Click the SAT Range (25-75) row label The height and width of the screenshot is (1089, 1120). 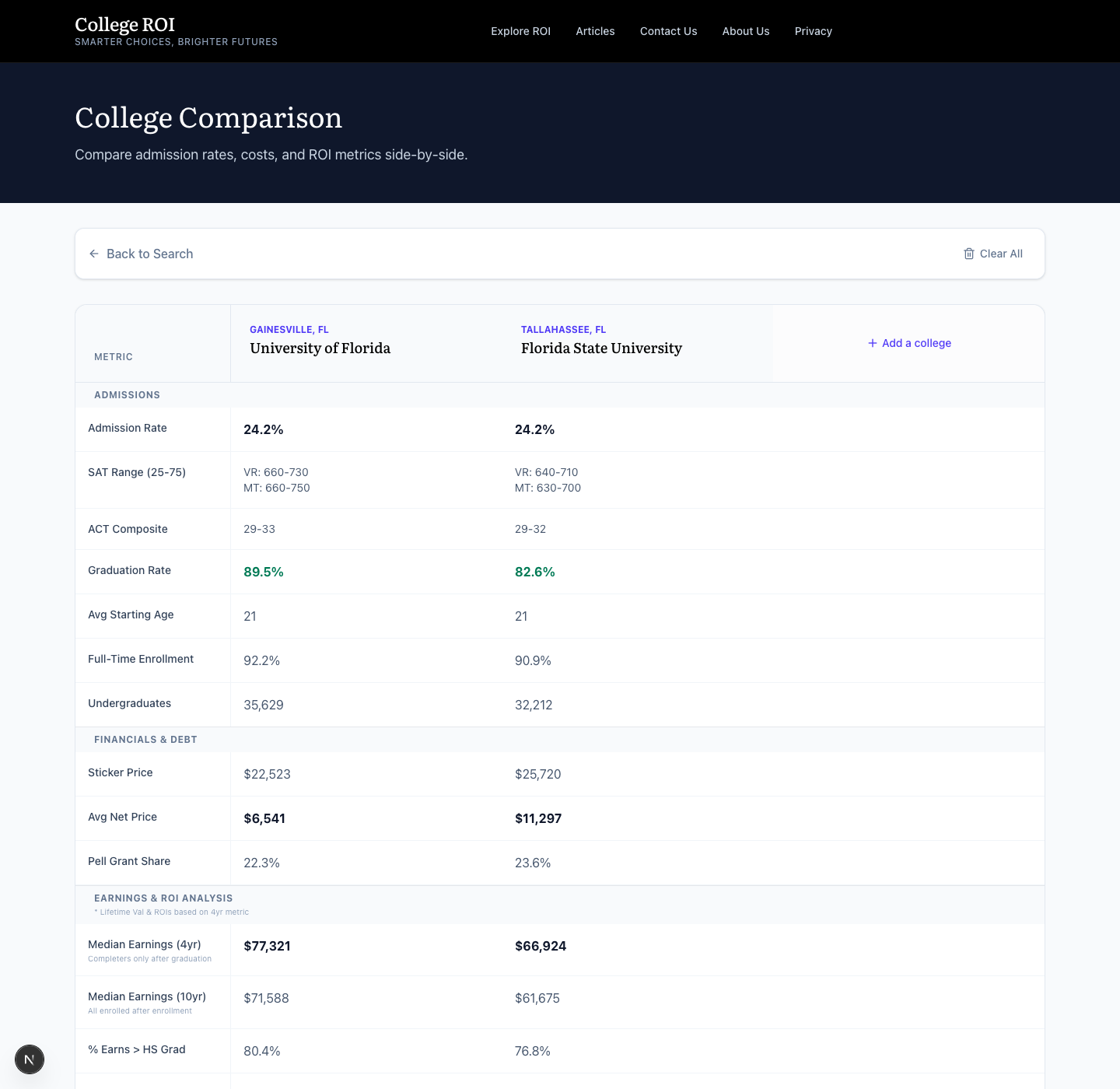tap(137, 472)
